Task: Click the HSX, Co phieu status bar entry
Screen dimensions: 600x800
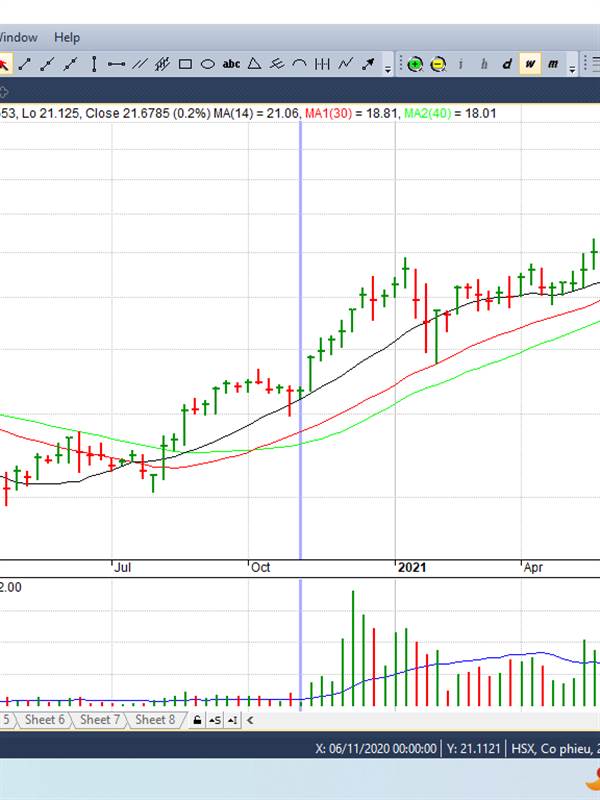Action: (x=556, y=748)
